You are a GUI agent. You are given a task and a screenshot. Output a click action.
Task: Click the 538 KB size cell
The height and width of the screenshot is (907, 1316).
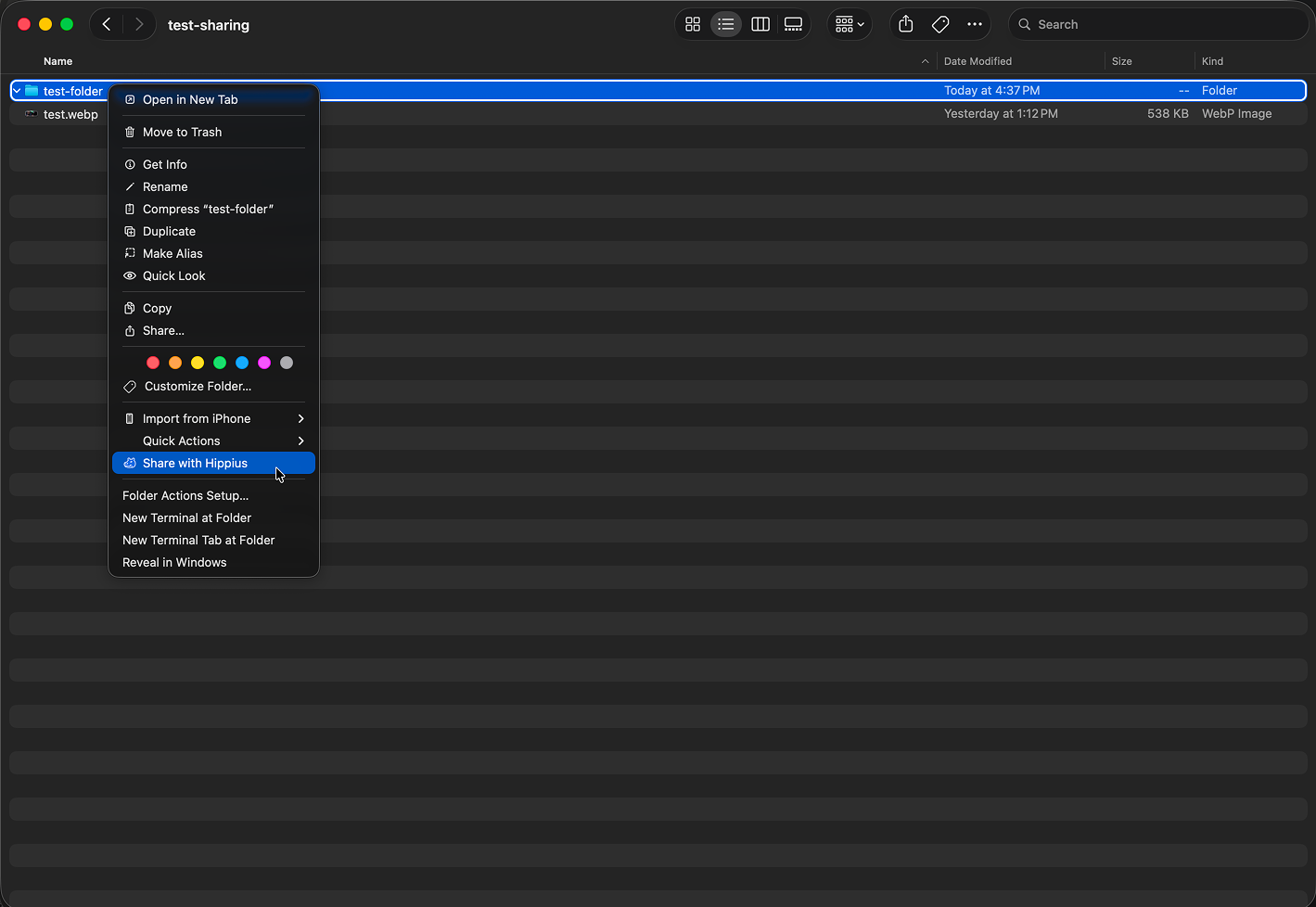1168,113
